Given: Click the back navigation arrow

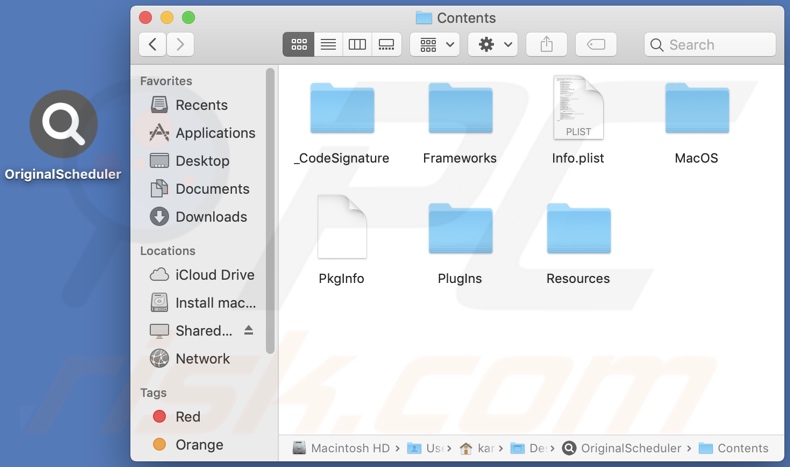Looking at the screenshot, I should [152, 44].
